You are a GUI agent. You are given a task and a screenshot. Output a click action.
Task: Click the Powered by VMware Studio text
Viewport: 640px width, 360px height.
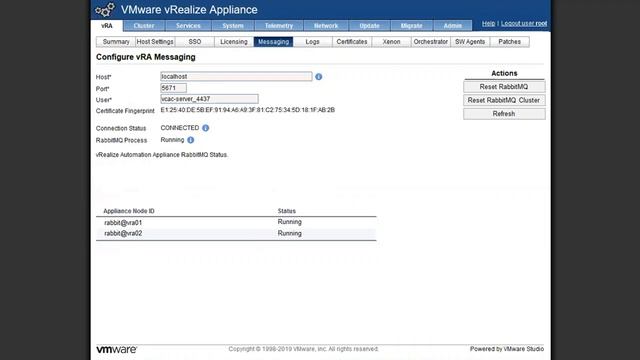point(507,349)
